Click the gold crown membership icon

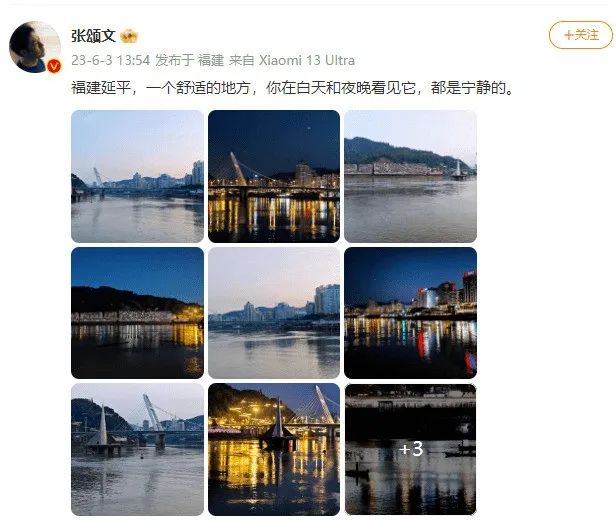pos(129,36)
